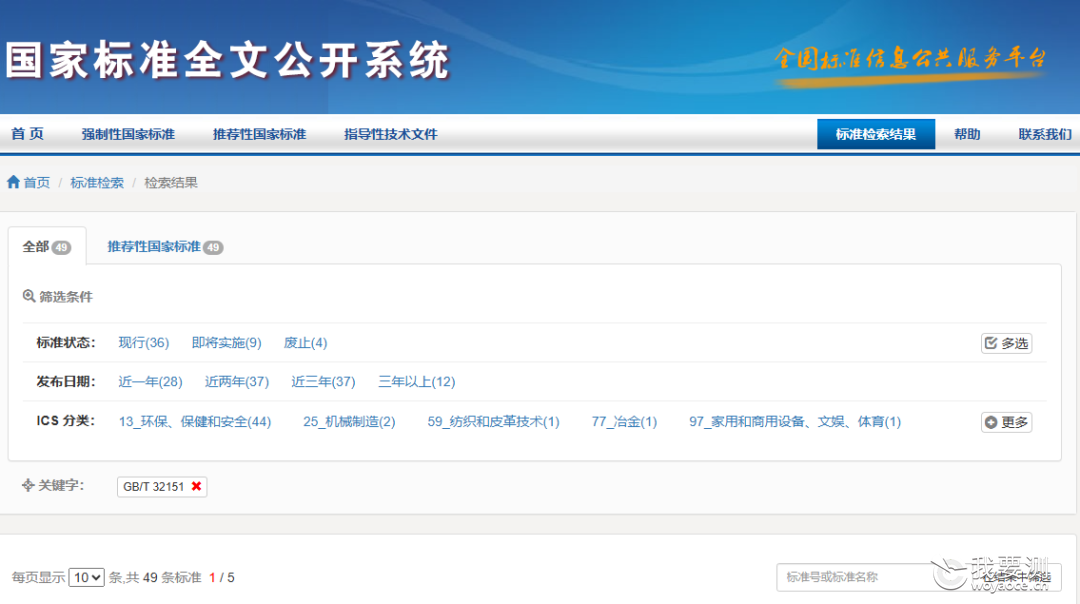Viewport: 1080px width, 604px height.
Task: Click 标准检索 breadcrumb link
Action: point(97,183)
